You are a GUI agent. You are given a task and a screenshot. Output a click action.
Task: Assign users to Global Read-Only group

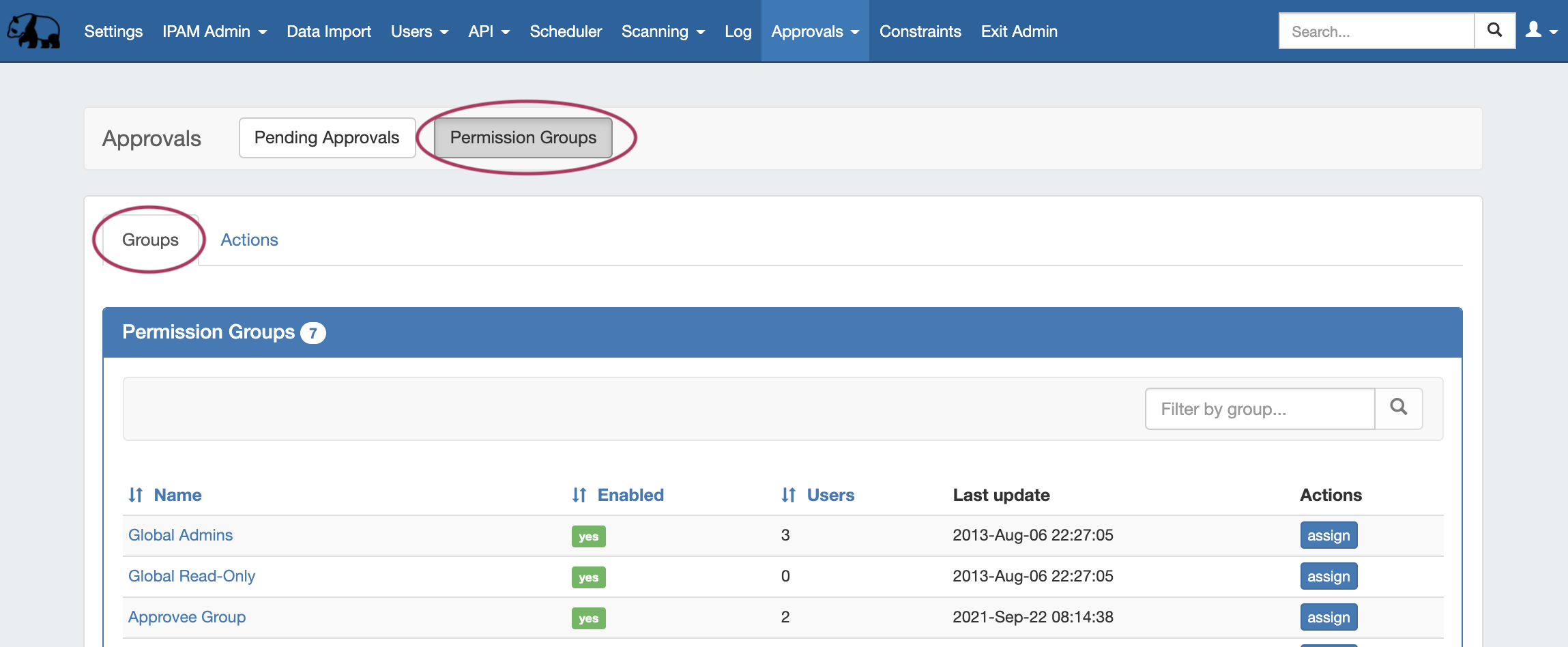tap(1328, 576)
